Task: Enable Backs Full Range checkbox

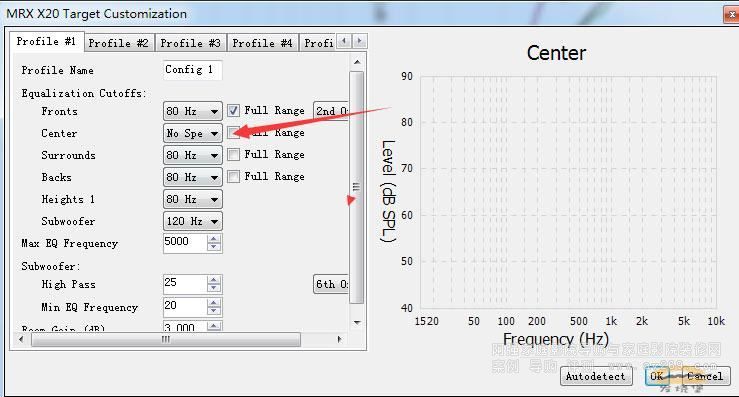Action: pos(233,177)
